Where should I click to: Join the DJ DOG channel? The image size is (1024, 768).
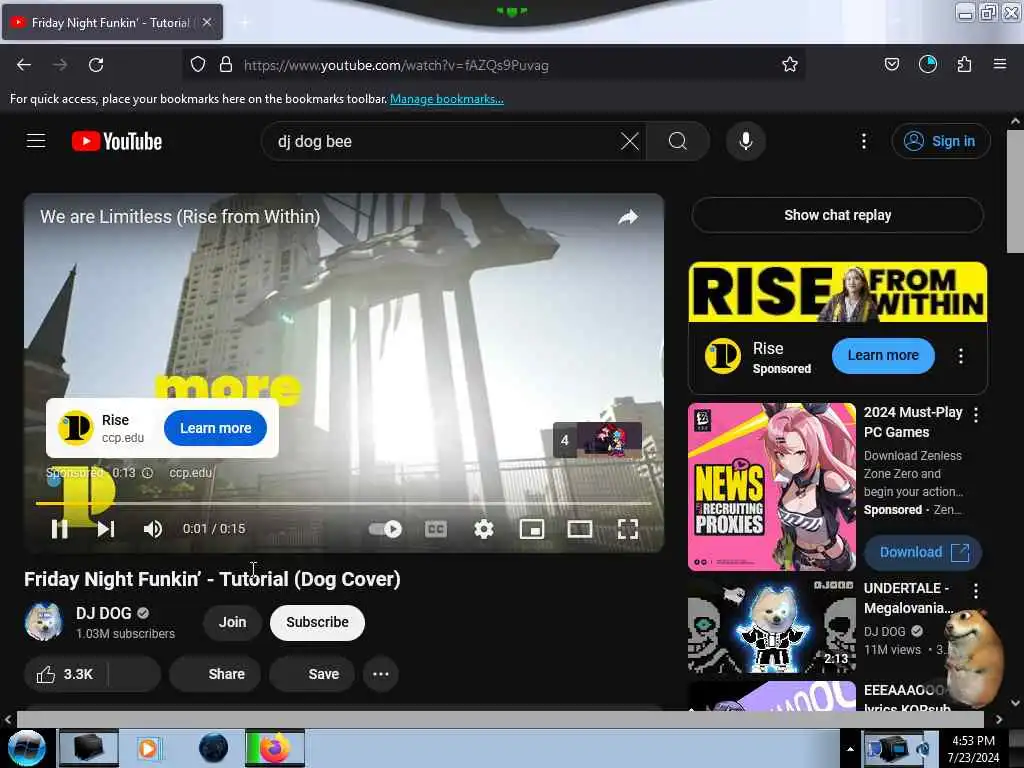232,622
